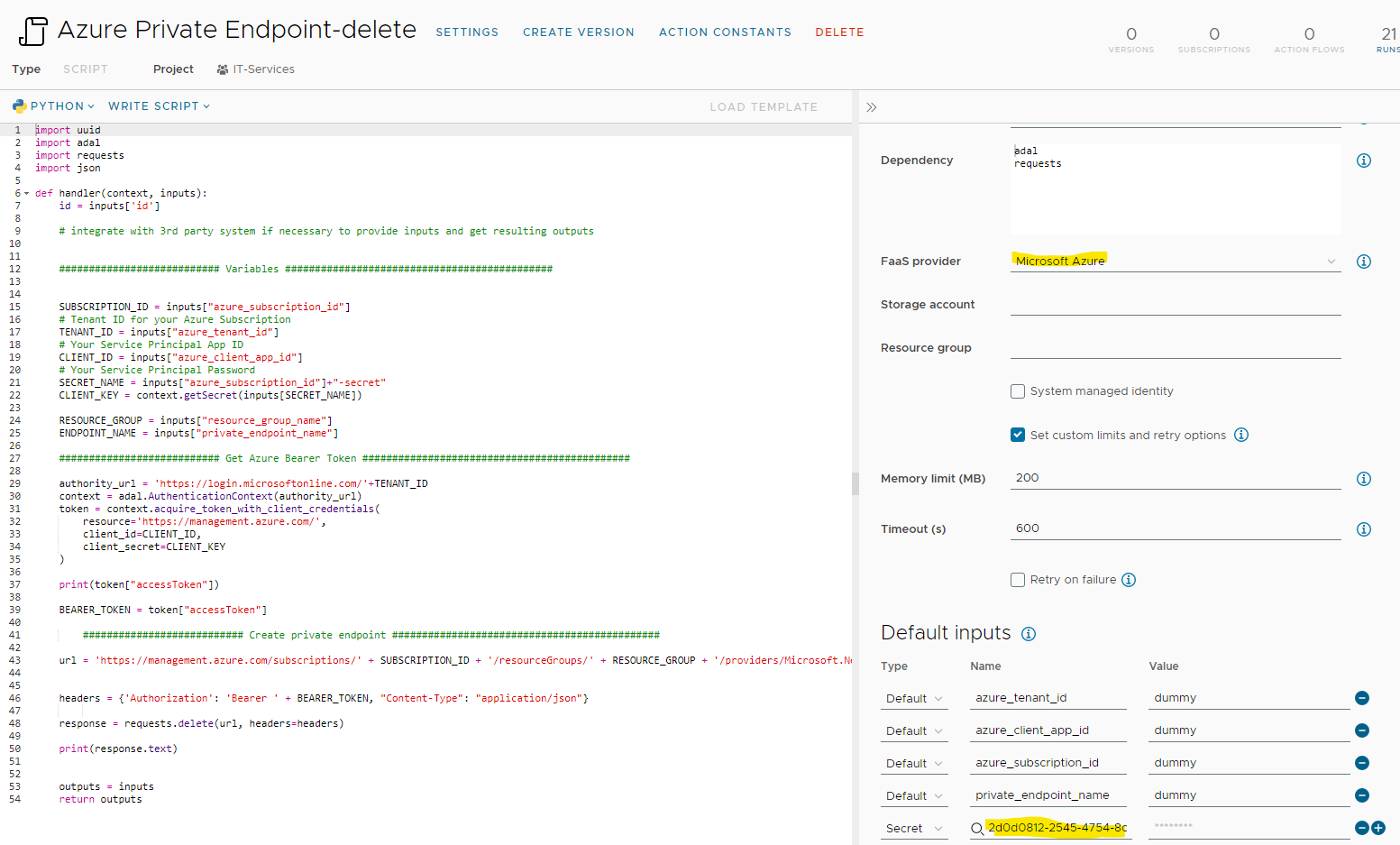Open info icon next to Default inputs heading
Image resolution: width=1400 pixels, height=845 pixels.
point(1029,634)
